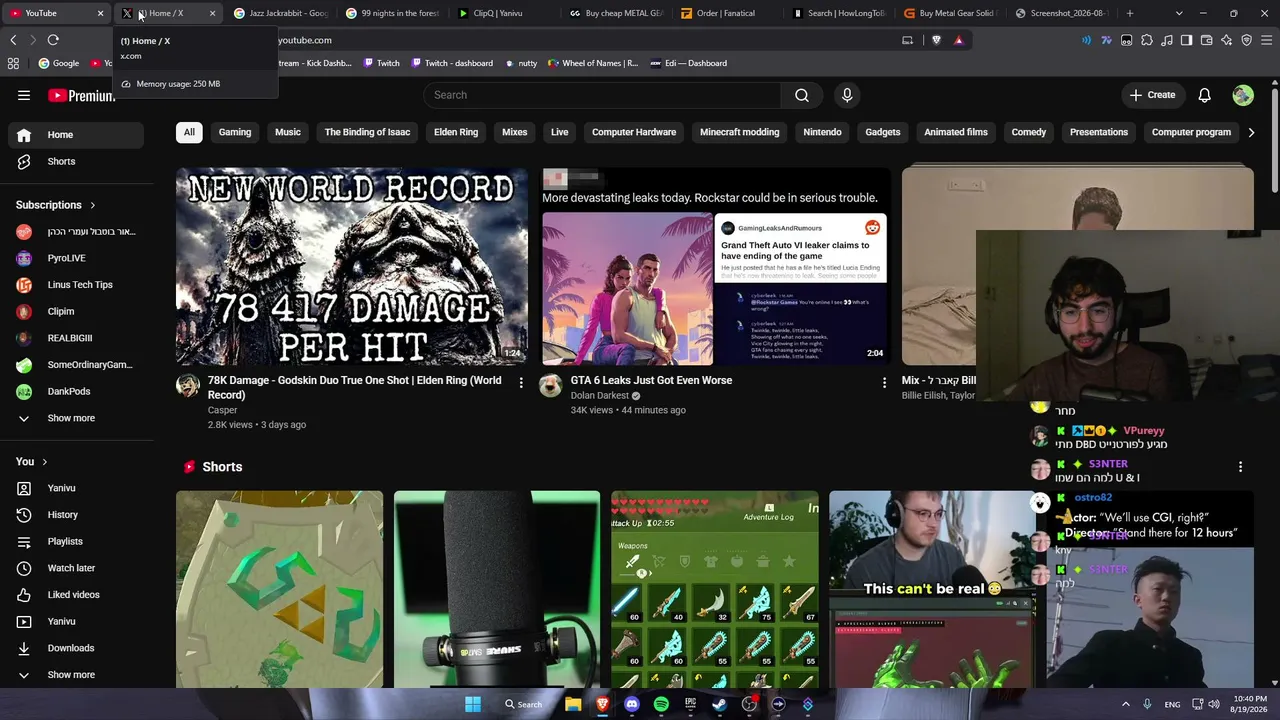Switch to the Jazz Jackrabbit browser tab
1280x720 pixels.
(281, 13)
